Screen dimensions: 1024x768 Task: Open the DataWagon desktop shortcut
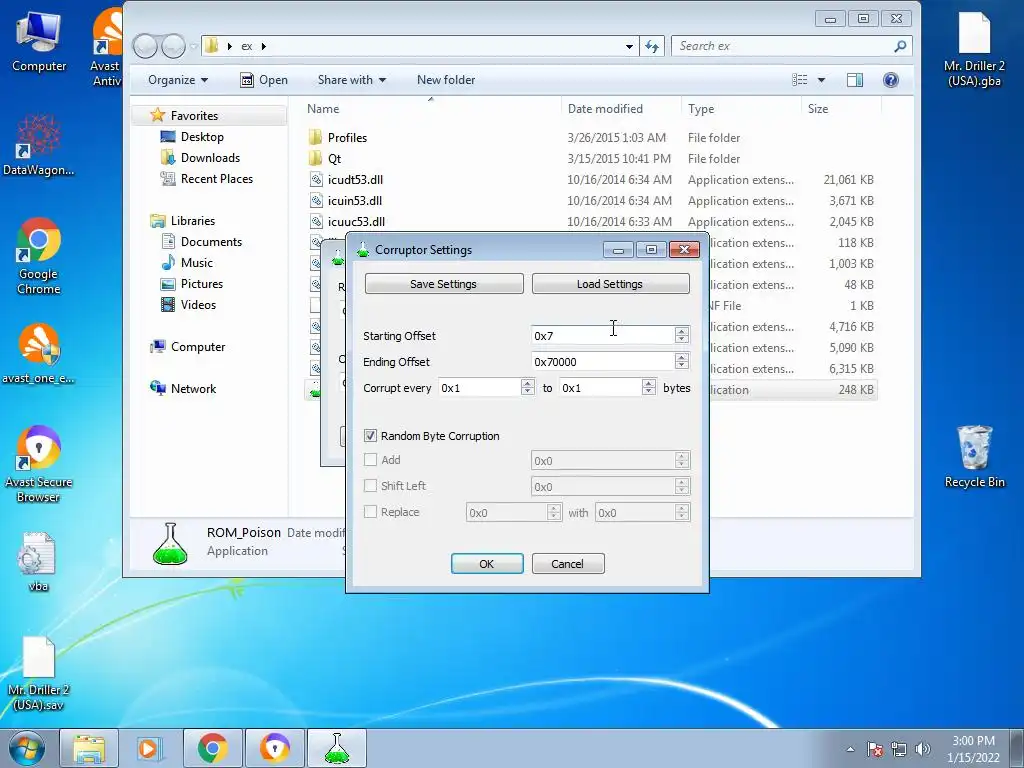[39, 145]
